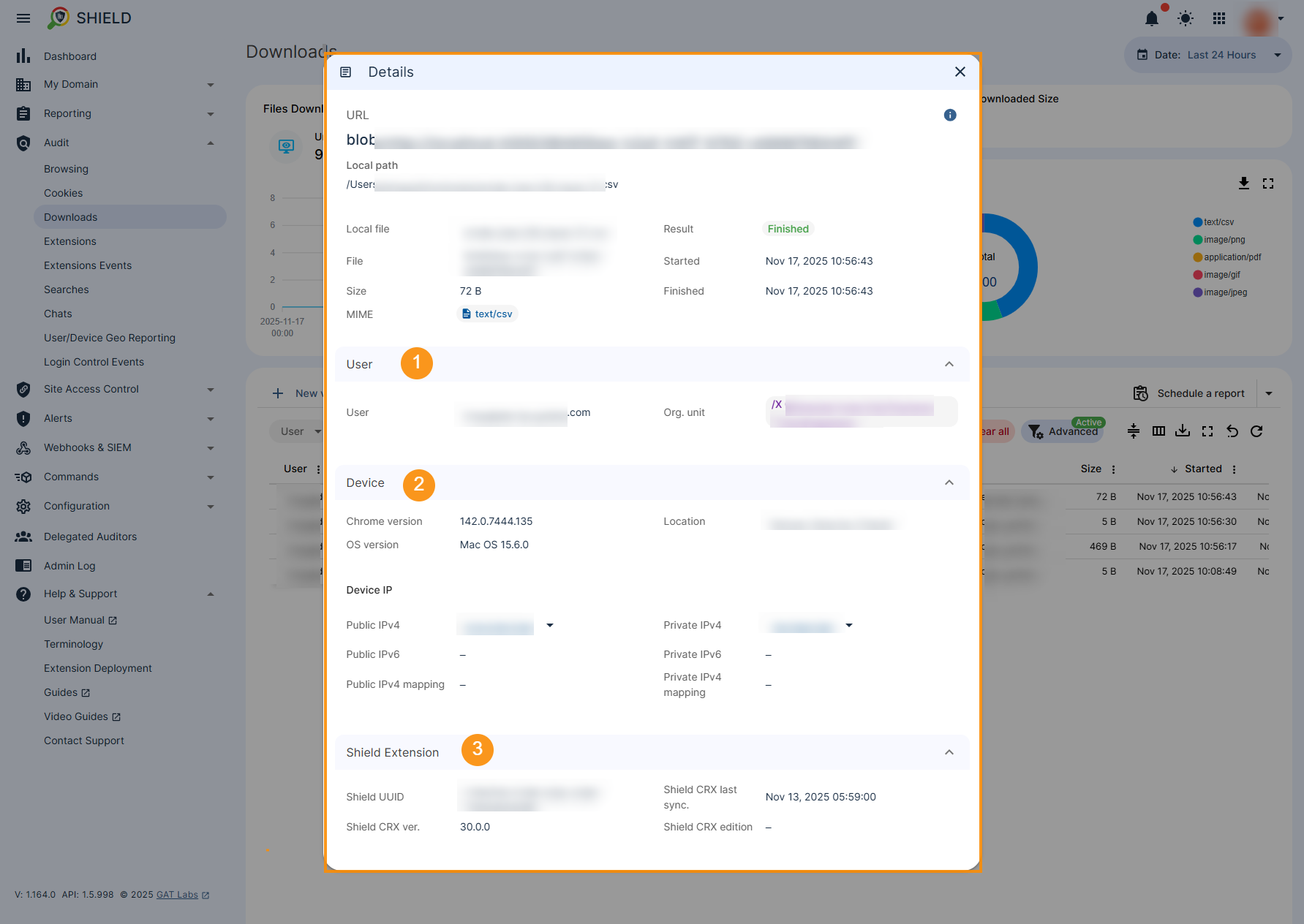Click the info icon beside URL
Viewport: 1304px width, 924px height.
tap(950, 115)
